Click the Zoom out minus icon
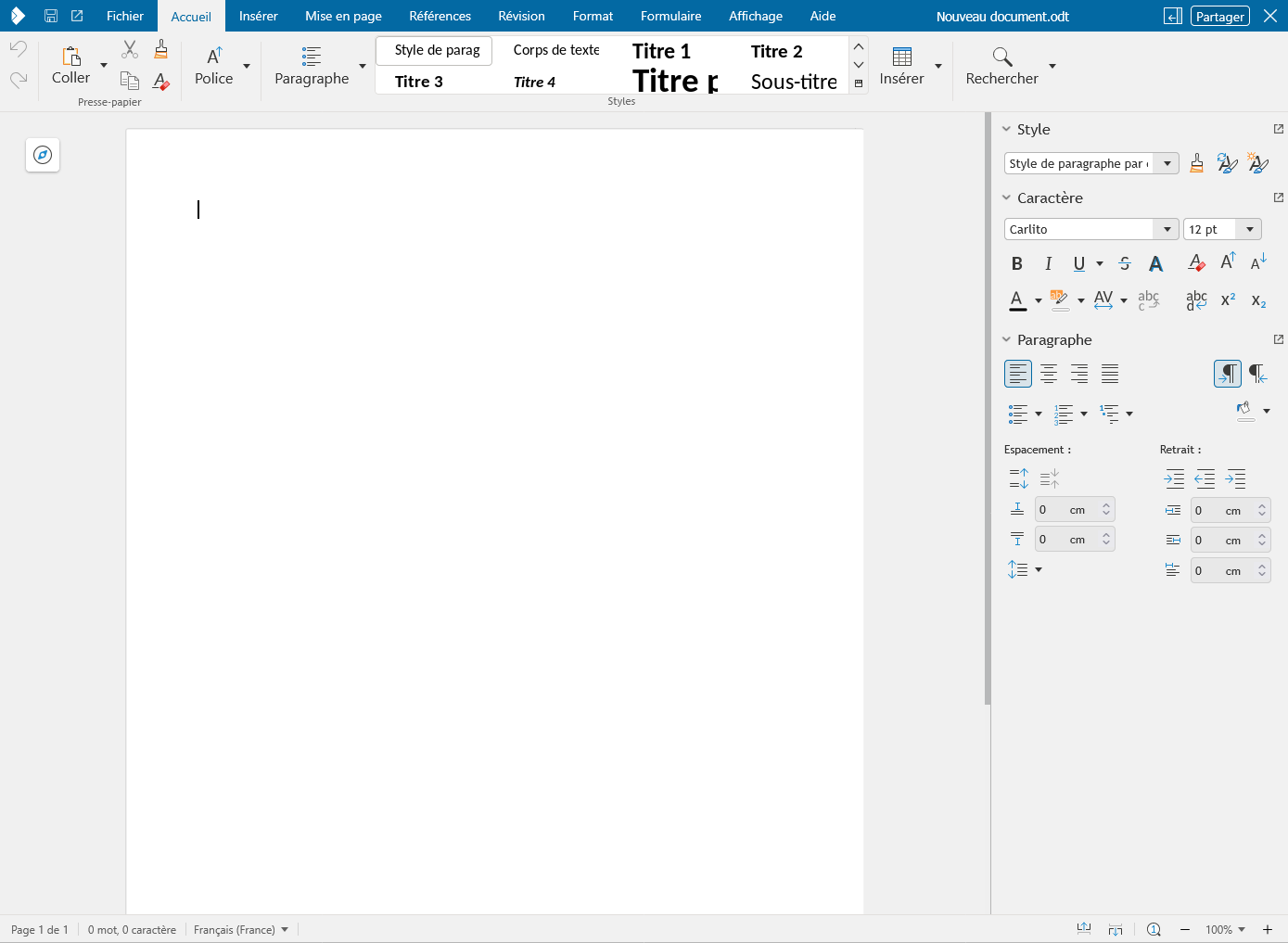This screenshot has height=943, width=1288. pos(1184,929)
